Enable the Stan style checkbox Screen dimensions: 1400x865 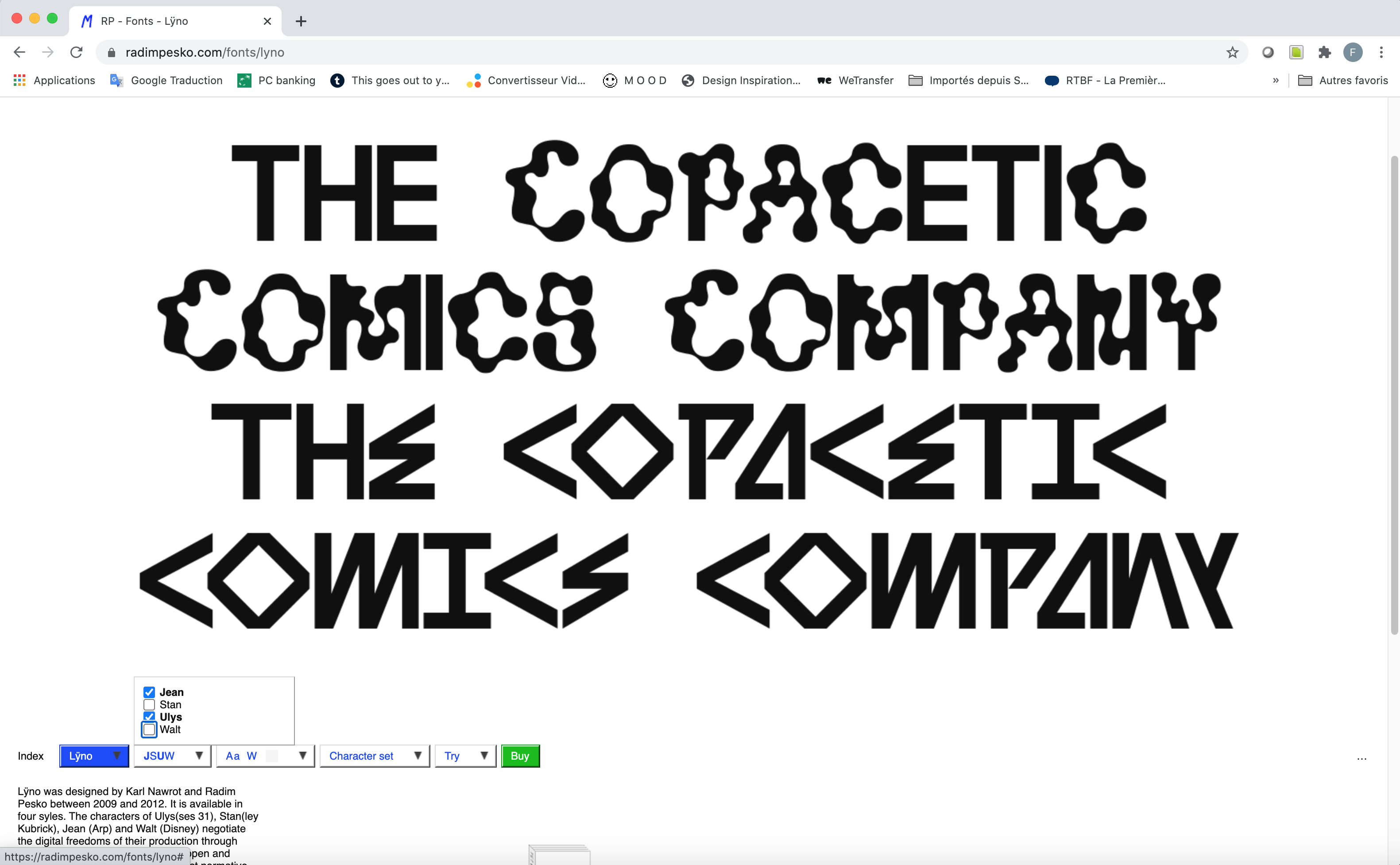click(149, 705)
